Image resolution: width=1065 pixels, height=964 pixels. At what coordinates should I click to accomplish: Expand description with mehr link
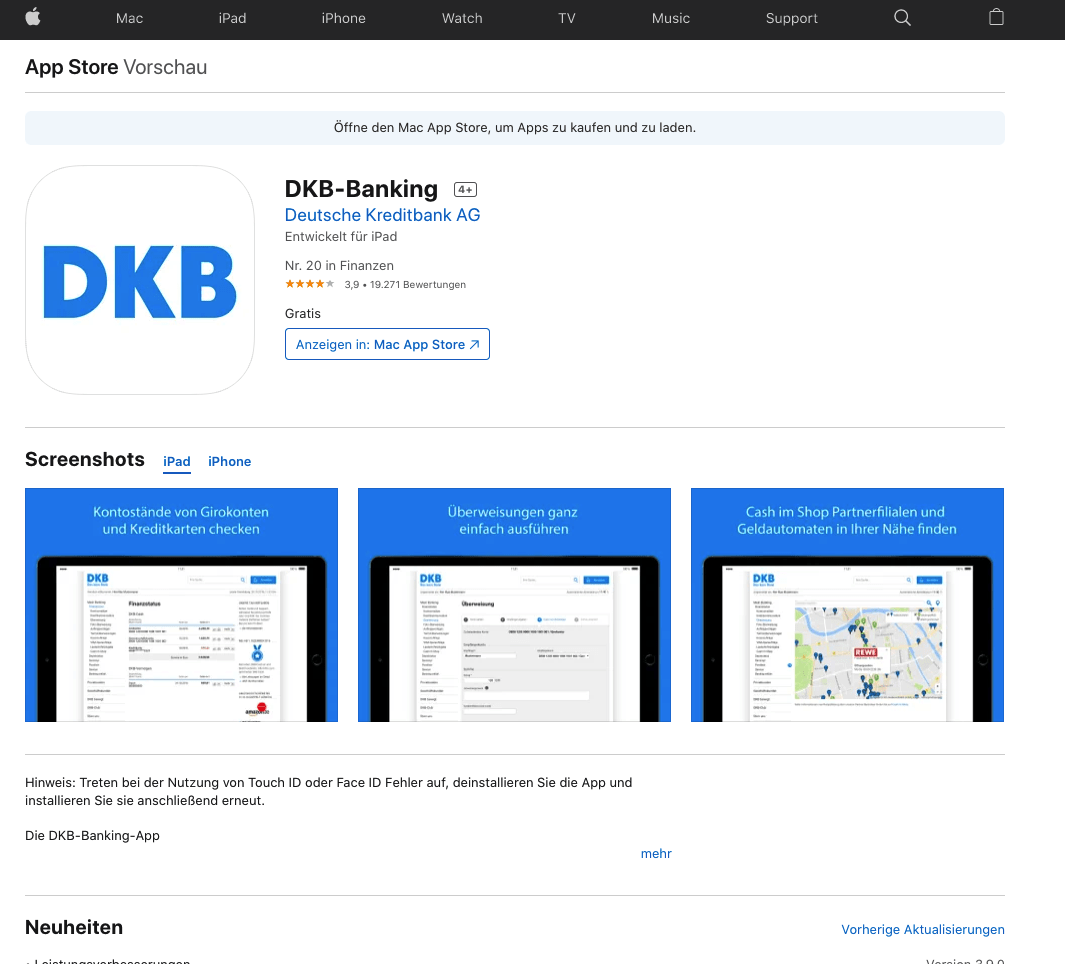pyautogui.click(x=656, y=854)
